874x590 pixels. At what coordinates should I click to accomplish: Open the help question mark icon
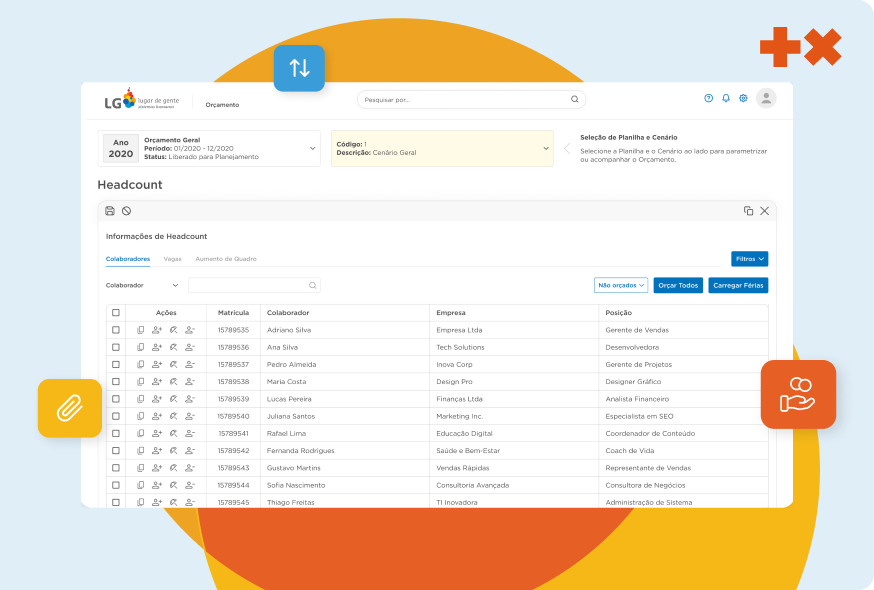click(x=709, y=98)
